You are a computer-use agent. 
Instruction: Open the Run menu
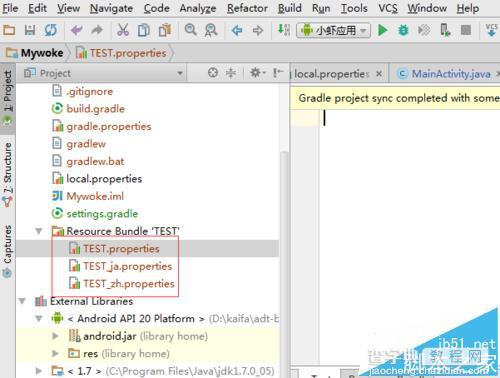click(x=321, y=8)
